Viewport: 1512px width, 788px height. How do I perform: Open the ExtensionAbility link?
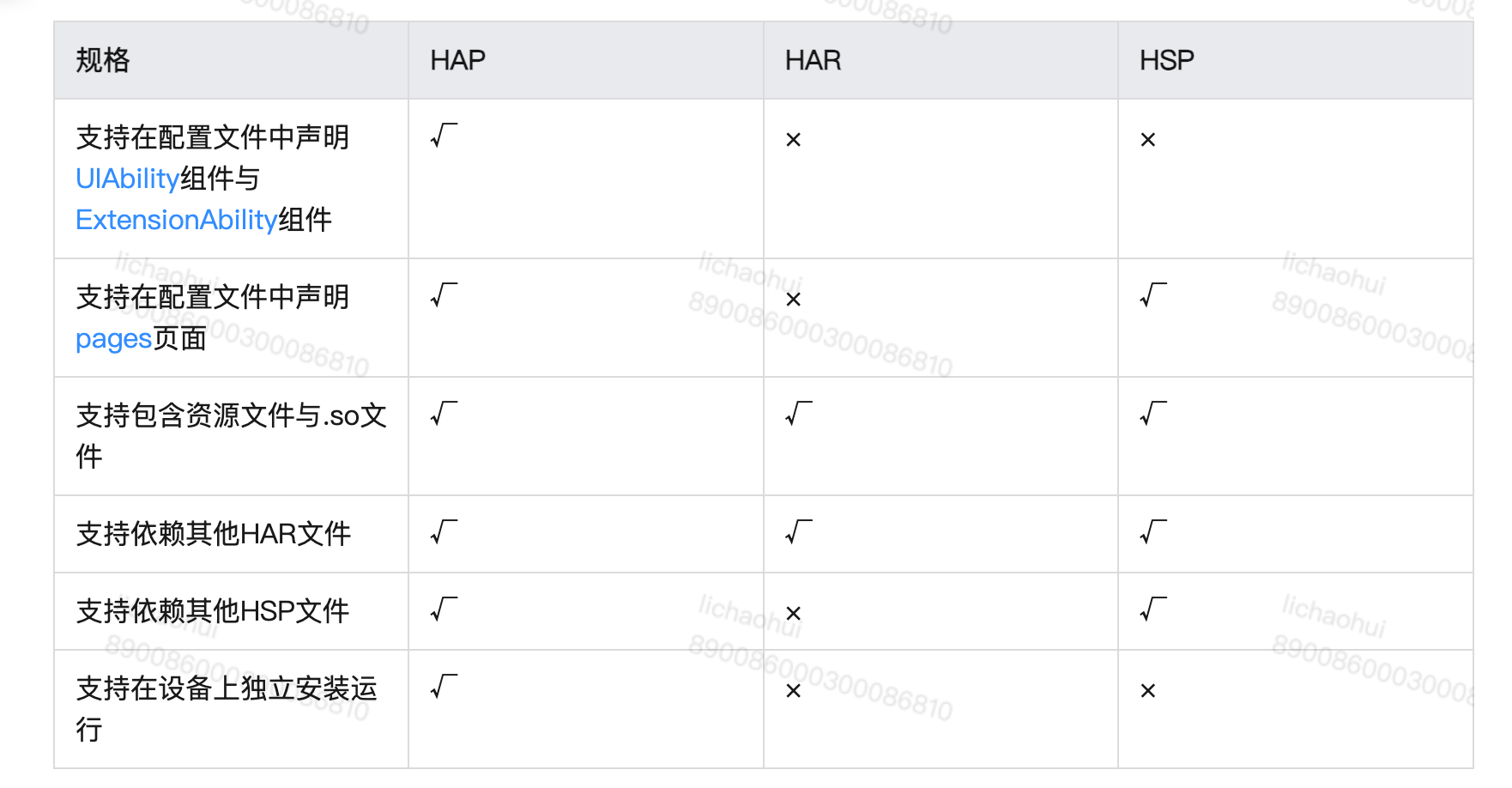pos(176,220)
